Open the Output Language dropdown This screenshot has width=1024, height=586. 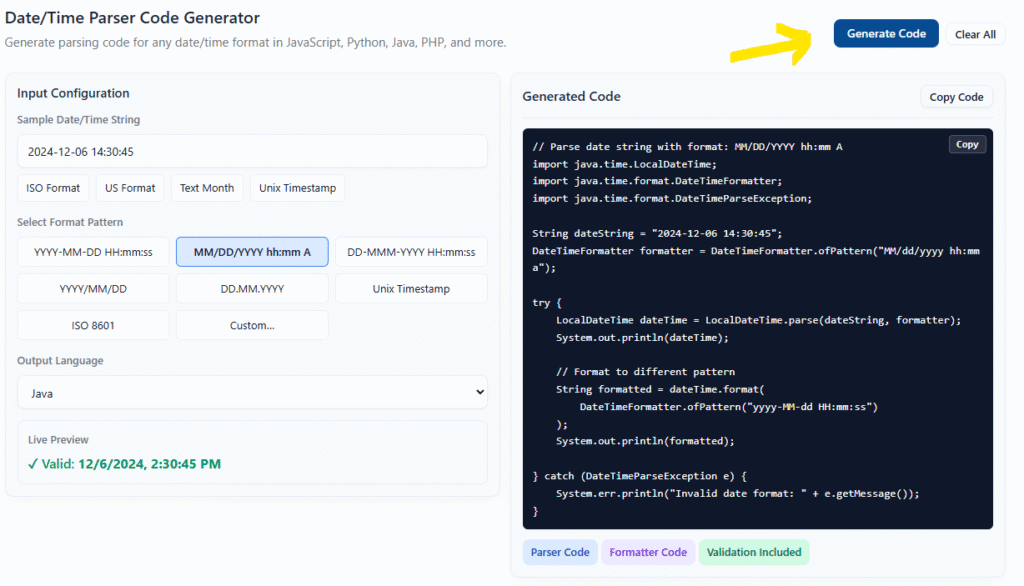coord(252,391)
